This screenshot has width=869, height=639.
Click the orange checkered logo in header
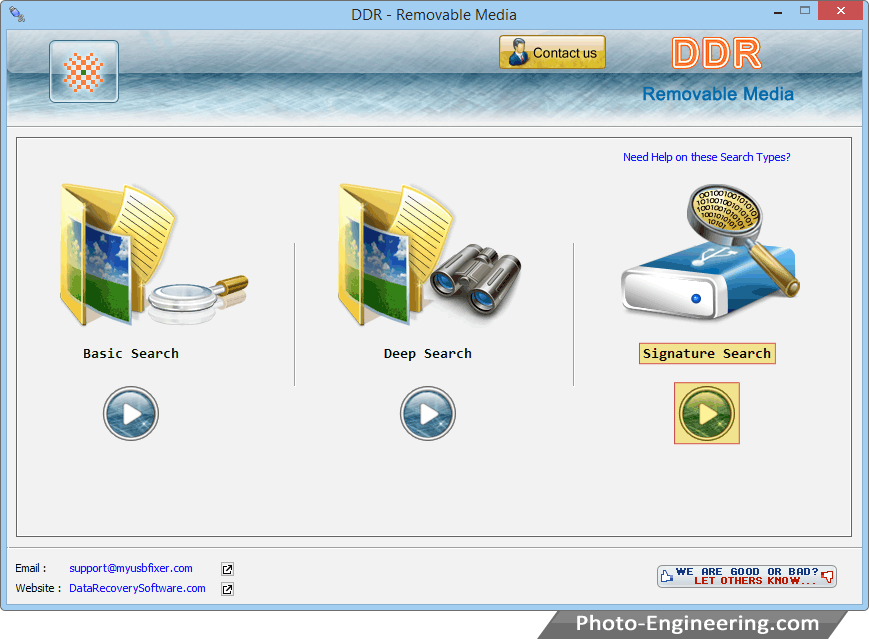coord(84,71)
